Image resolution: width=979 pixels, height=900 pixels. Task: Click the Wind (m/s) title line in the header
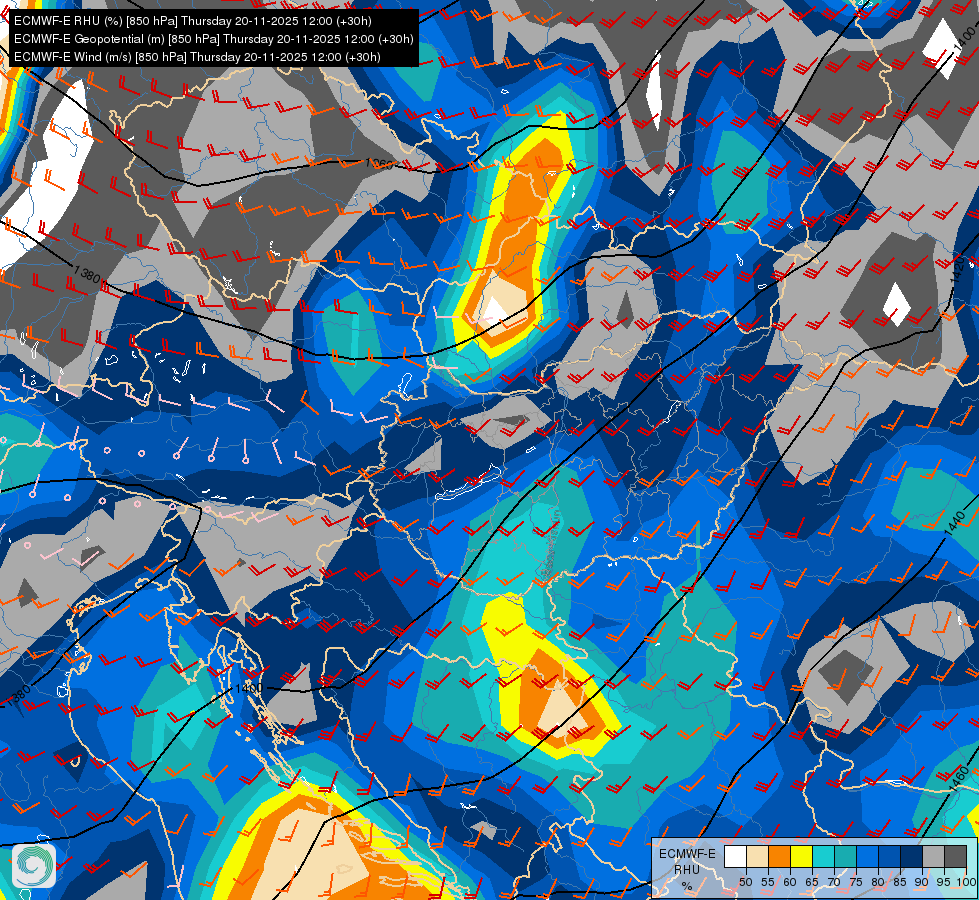197,57
